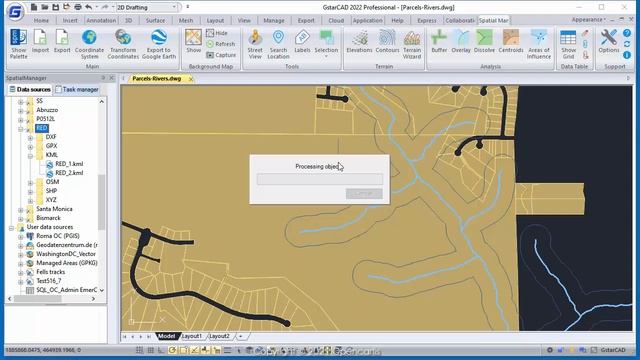Click the Undo arrow in quick access toolbar

[89, 7]
